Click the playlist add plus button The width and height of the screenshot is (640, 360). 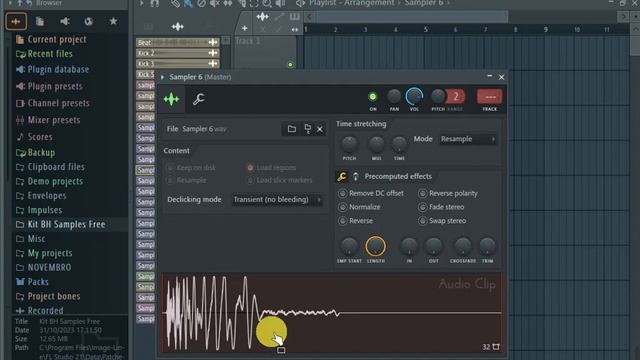[x=244, y=28]
